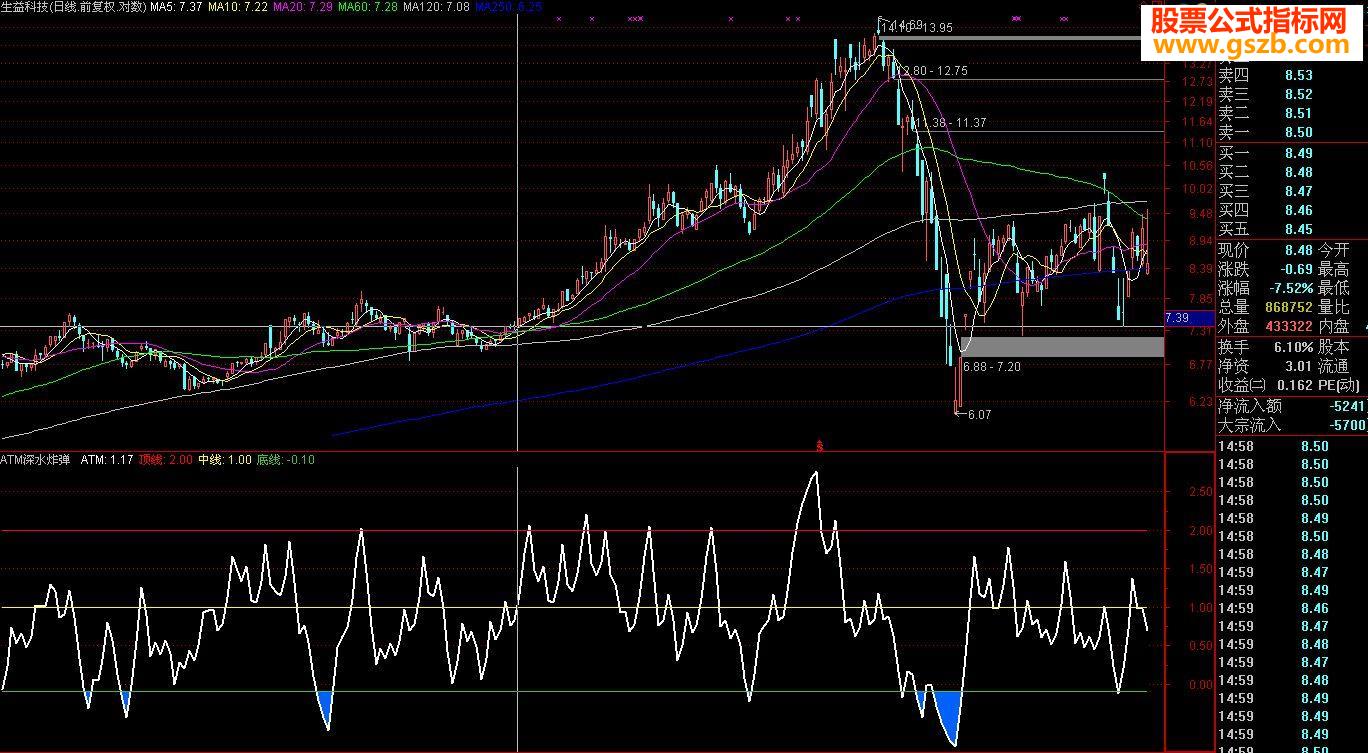Click the 涨幅 -7.52% value
Viewport: 1368px width, 753px height.
pyautogui.click(x=1289, y=288)
